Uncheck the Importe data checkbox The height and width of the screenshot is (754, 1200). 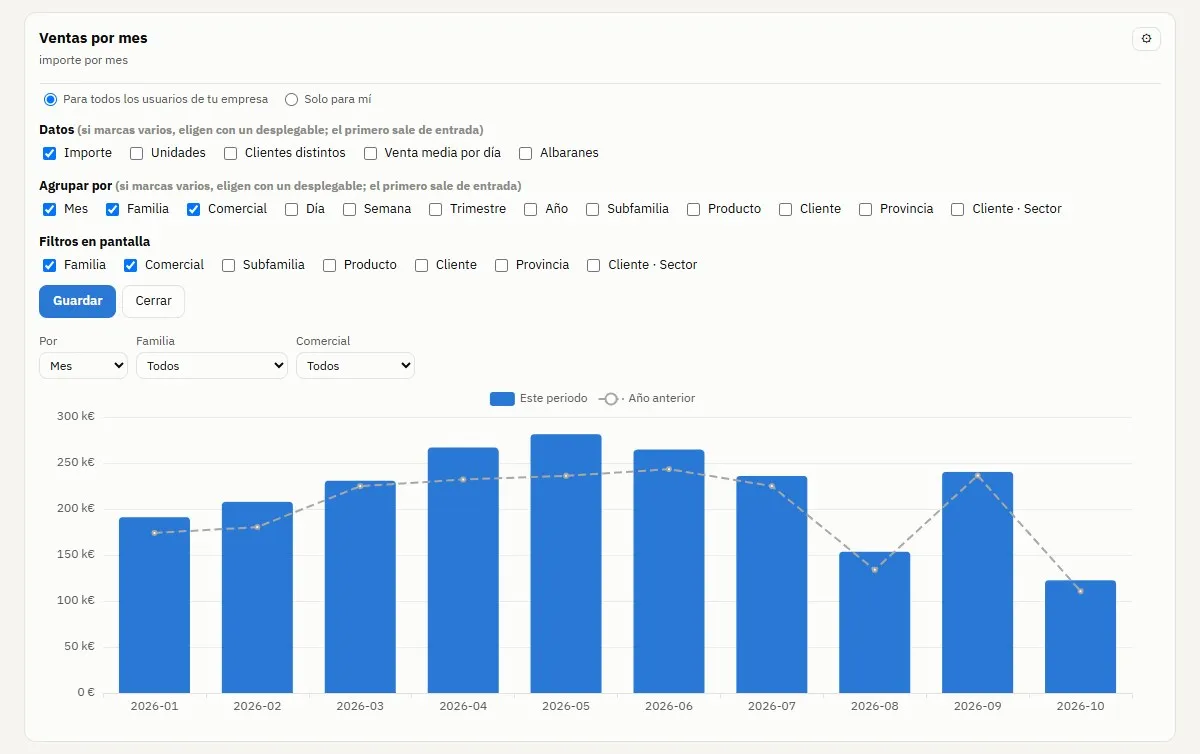click(49, 153)
